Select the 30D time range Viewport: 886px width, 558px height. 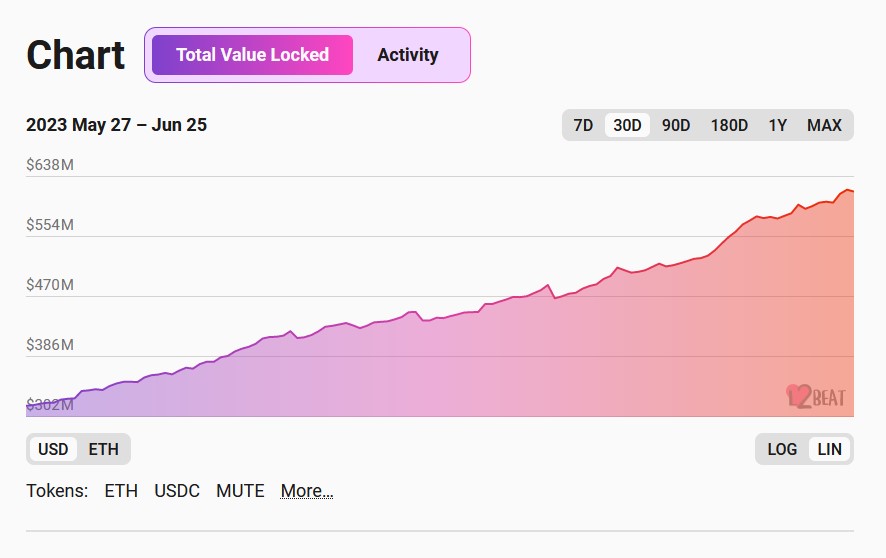coord(627,125)
